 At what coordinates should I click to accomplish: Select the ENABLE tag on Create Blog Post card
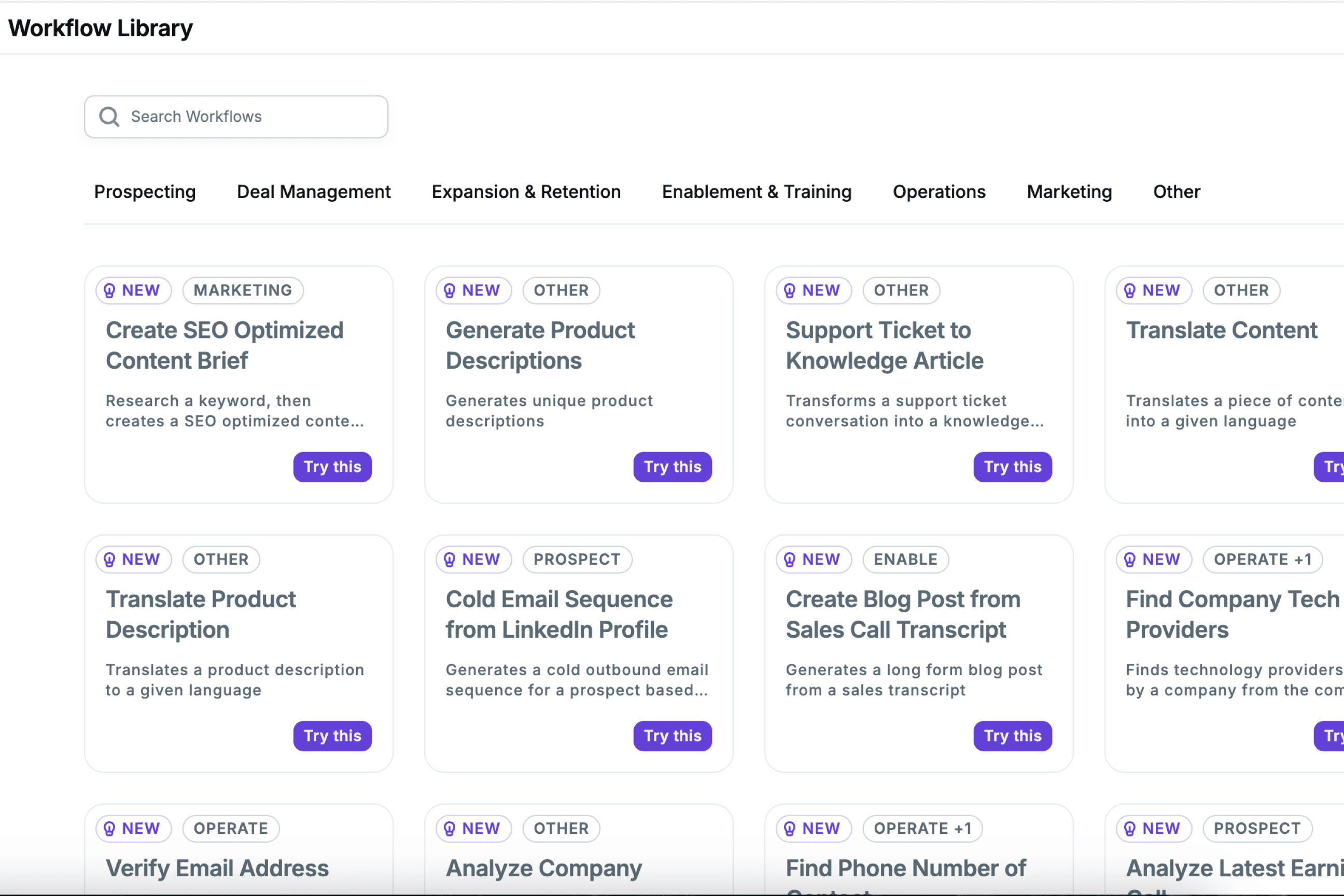click(905, 559)
